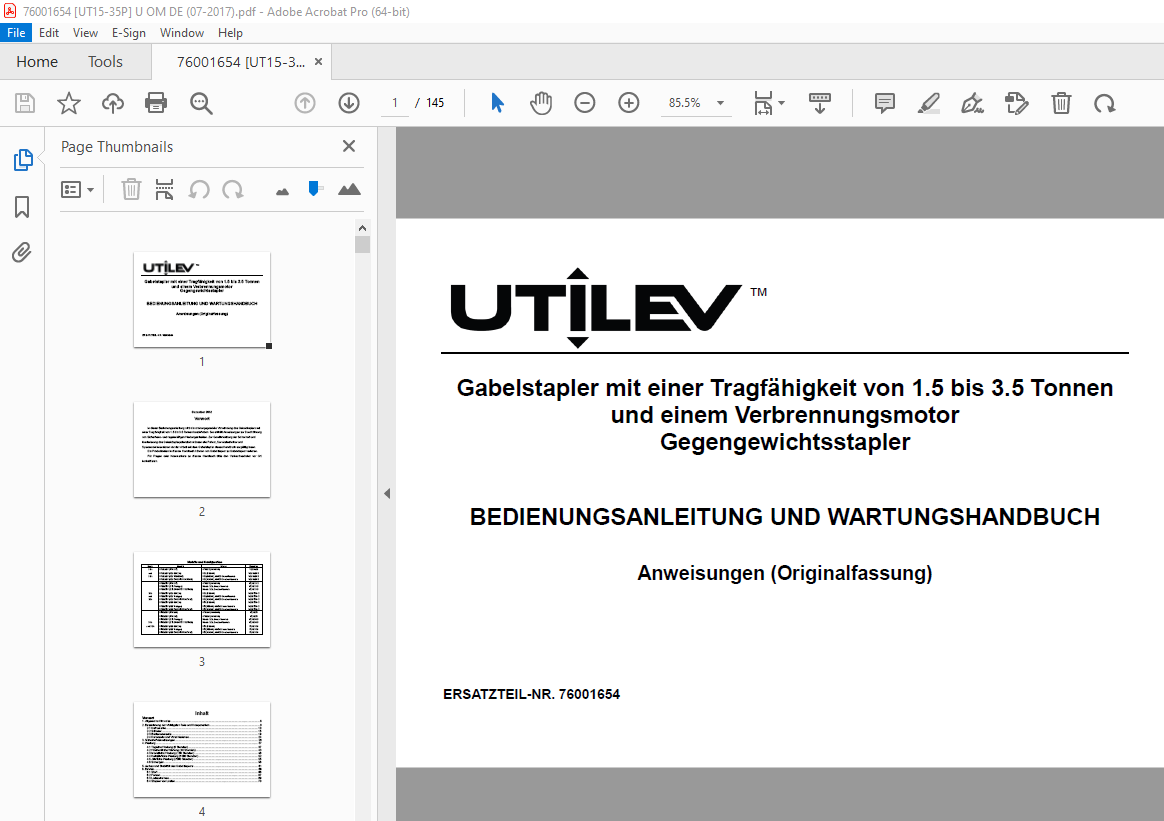Collapse the navigation pane arrow
This screenshot has height=821, width=1164.
387,493
